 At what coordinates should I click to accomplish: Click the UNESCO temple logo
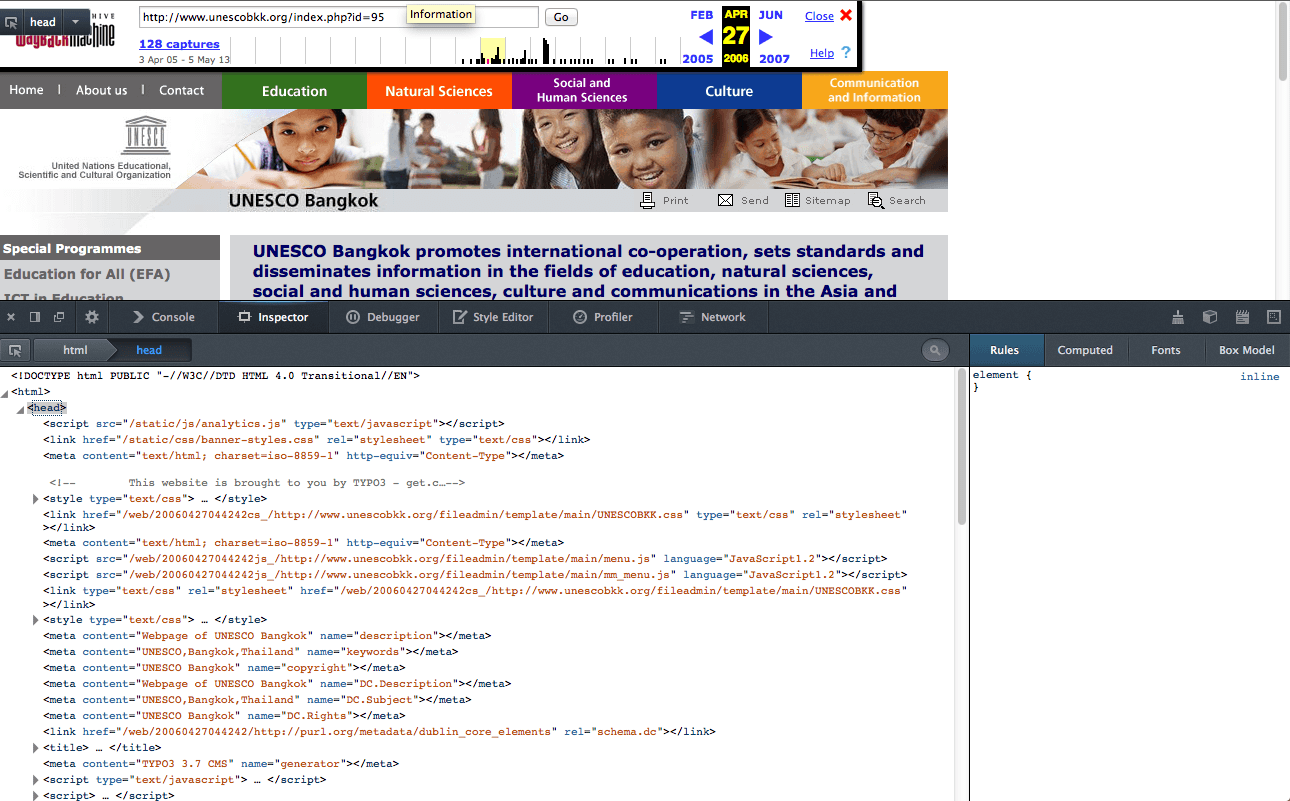point(147,135)
